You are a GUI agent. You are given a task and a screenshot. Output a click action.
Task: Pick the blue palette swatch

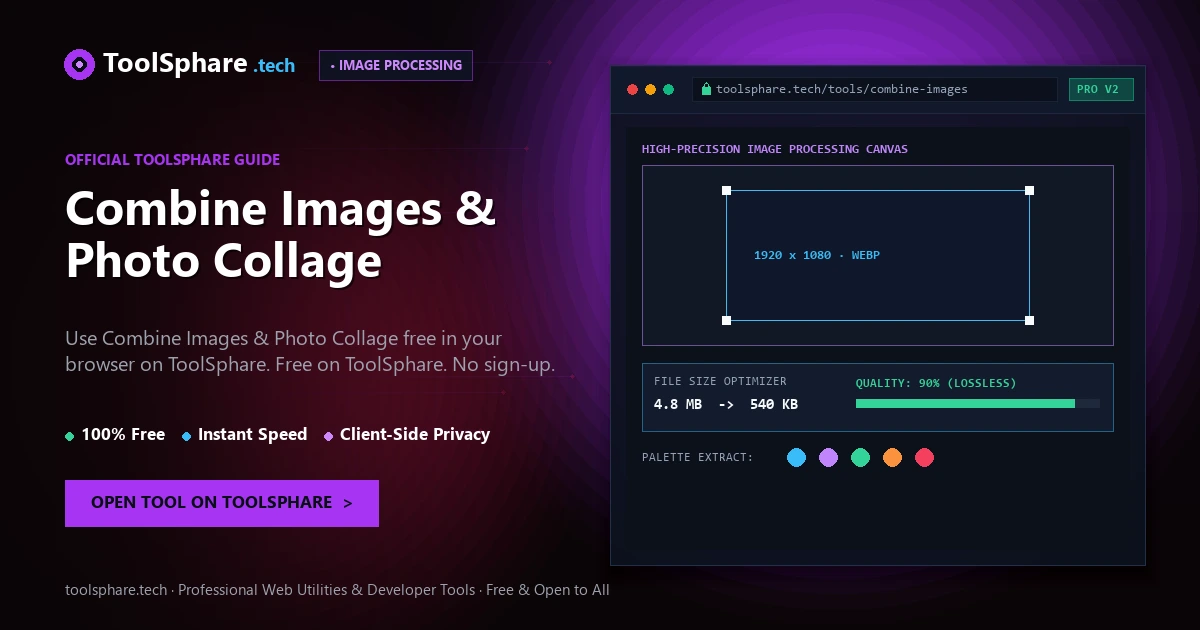point(796,457)
